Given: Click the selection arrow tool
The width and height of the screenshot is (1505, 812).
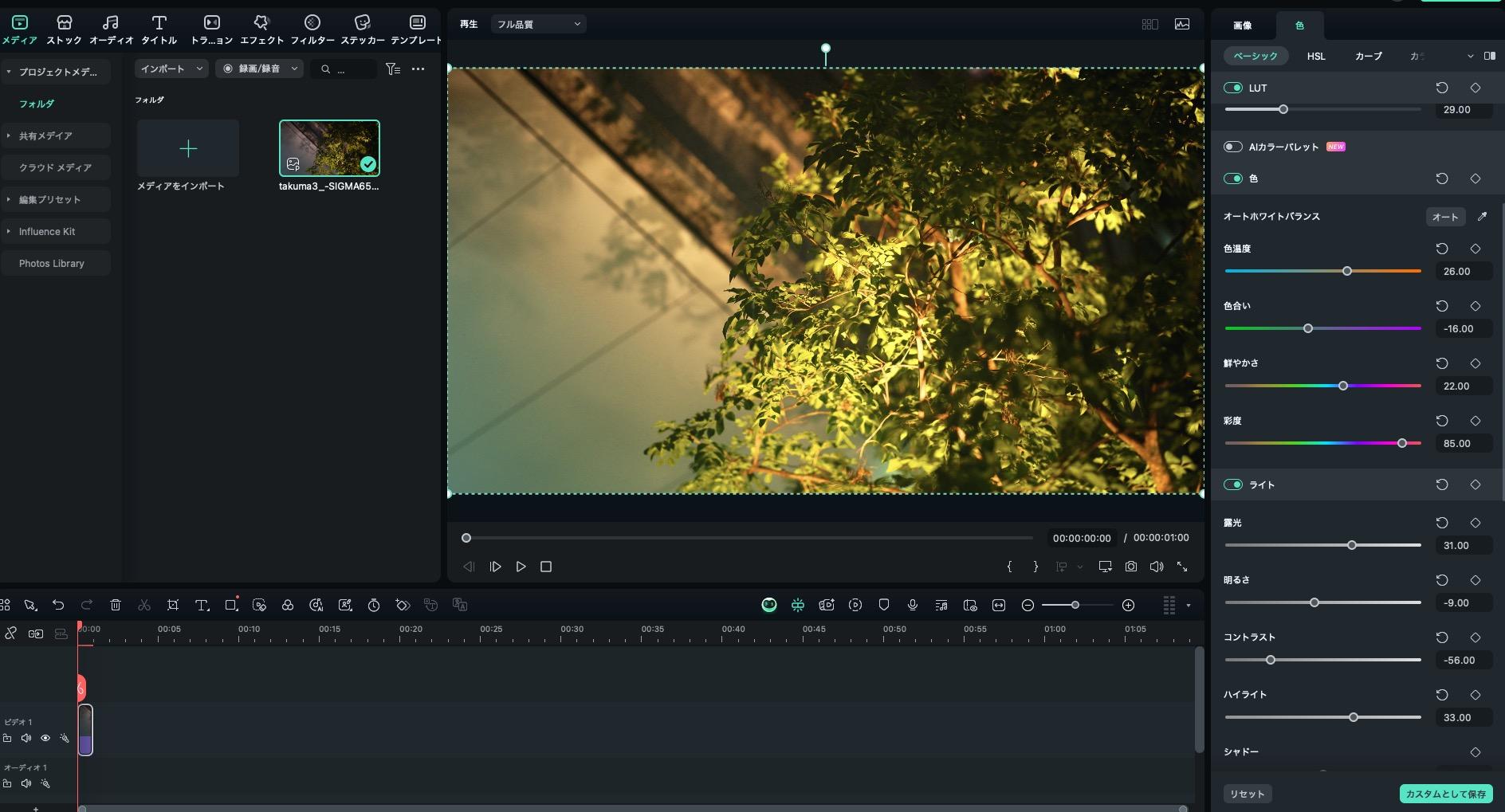Looking at the screenshot, I should pos(30,605).
